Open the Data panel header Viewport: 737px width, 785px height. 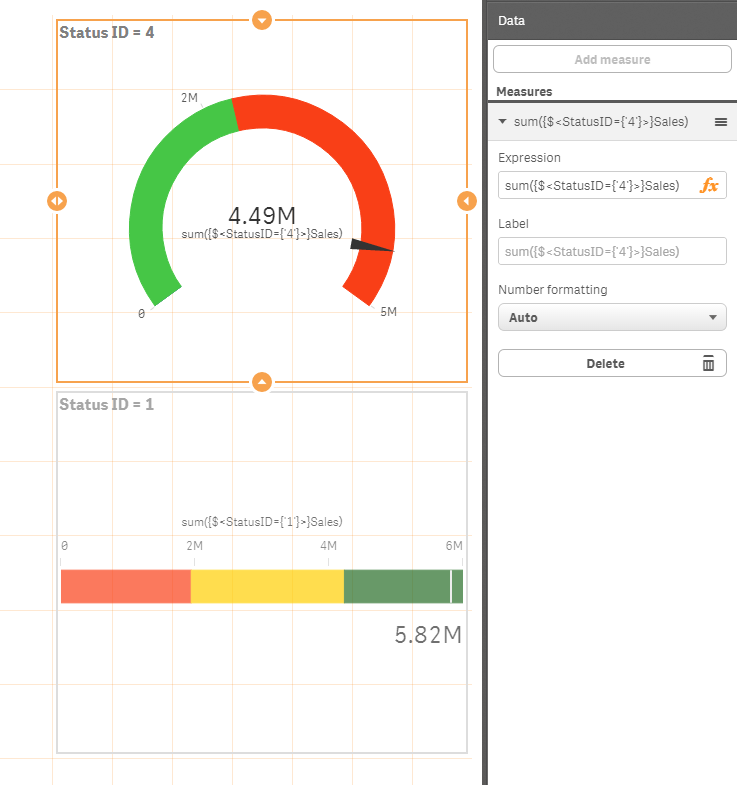pos(612,21)
